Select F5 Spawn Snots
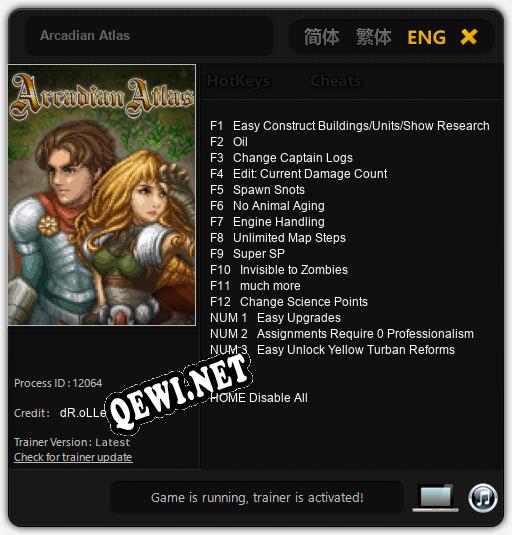The height and width of the screenshot is (535, 512). pyautogui.click(x=257, y=190)
